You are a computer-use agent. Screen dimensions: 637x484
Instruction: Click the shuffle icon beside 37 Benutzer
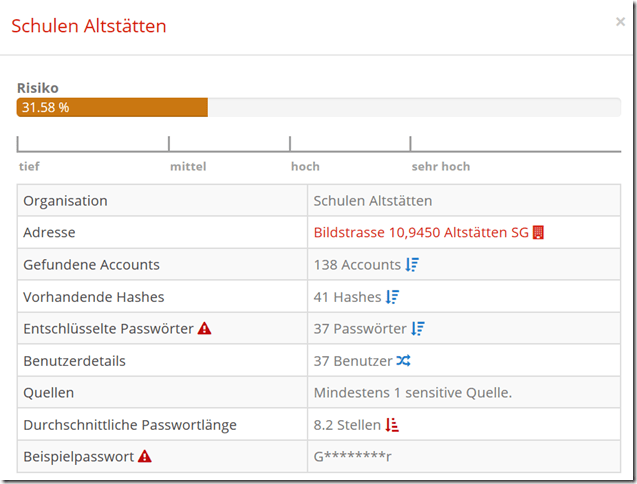pyautogui.click(x=403, y=361)
